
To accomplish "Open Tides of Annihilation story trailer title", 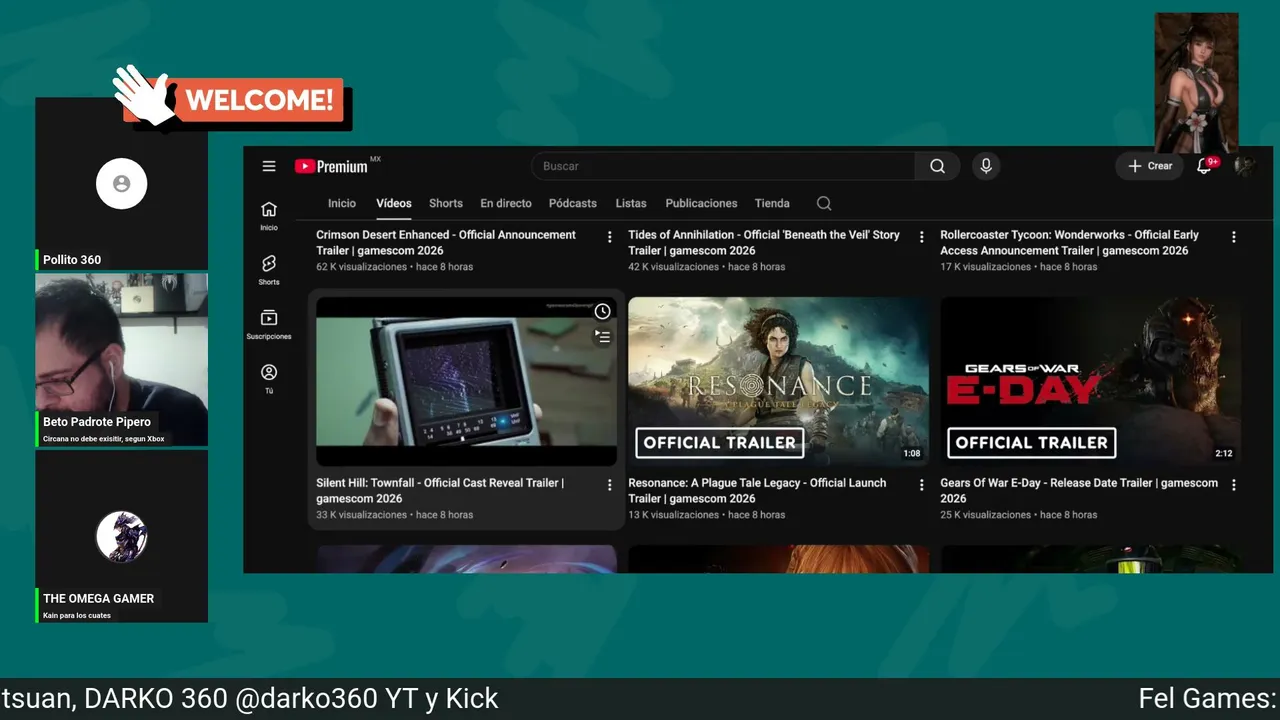I will pyautogui.click(x=764, y=243).
